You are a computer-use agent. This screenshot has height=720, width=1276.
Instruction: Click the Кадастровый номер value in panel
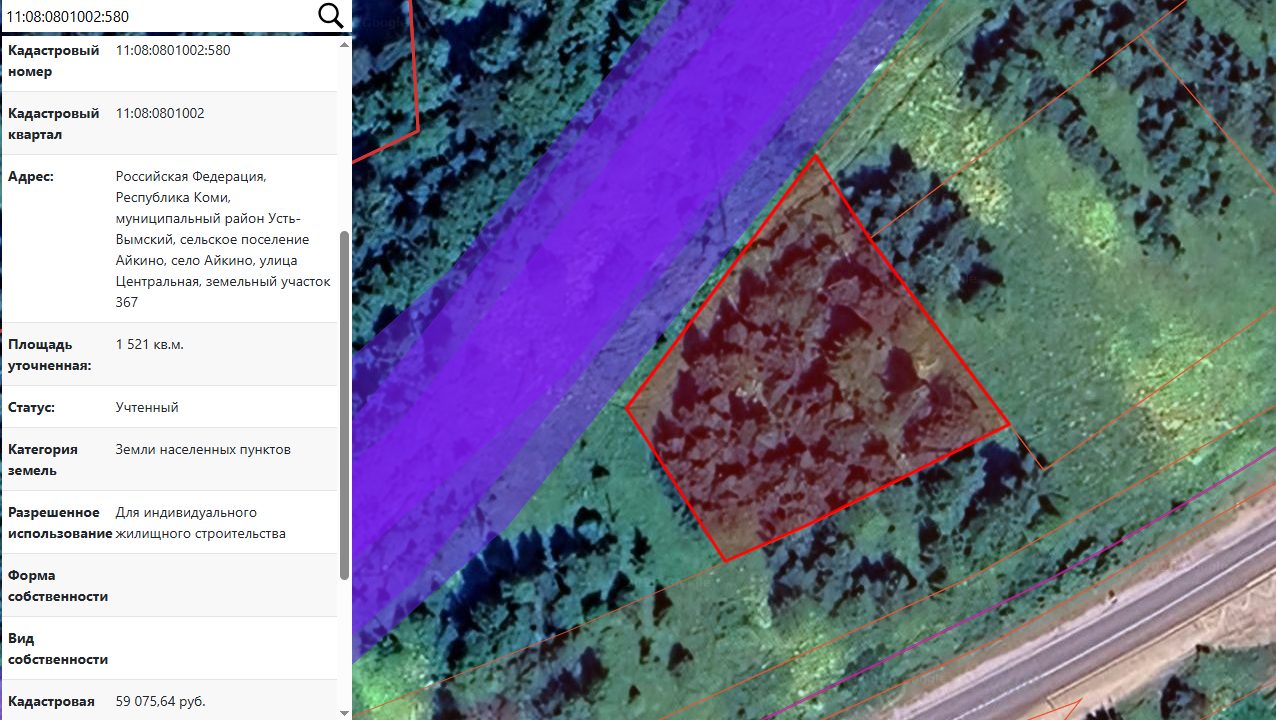pos(173,50)
